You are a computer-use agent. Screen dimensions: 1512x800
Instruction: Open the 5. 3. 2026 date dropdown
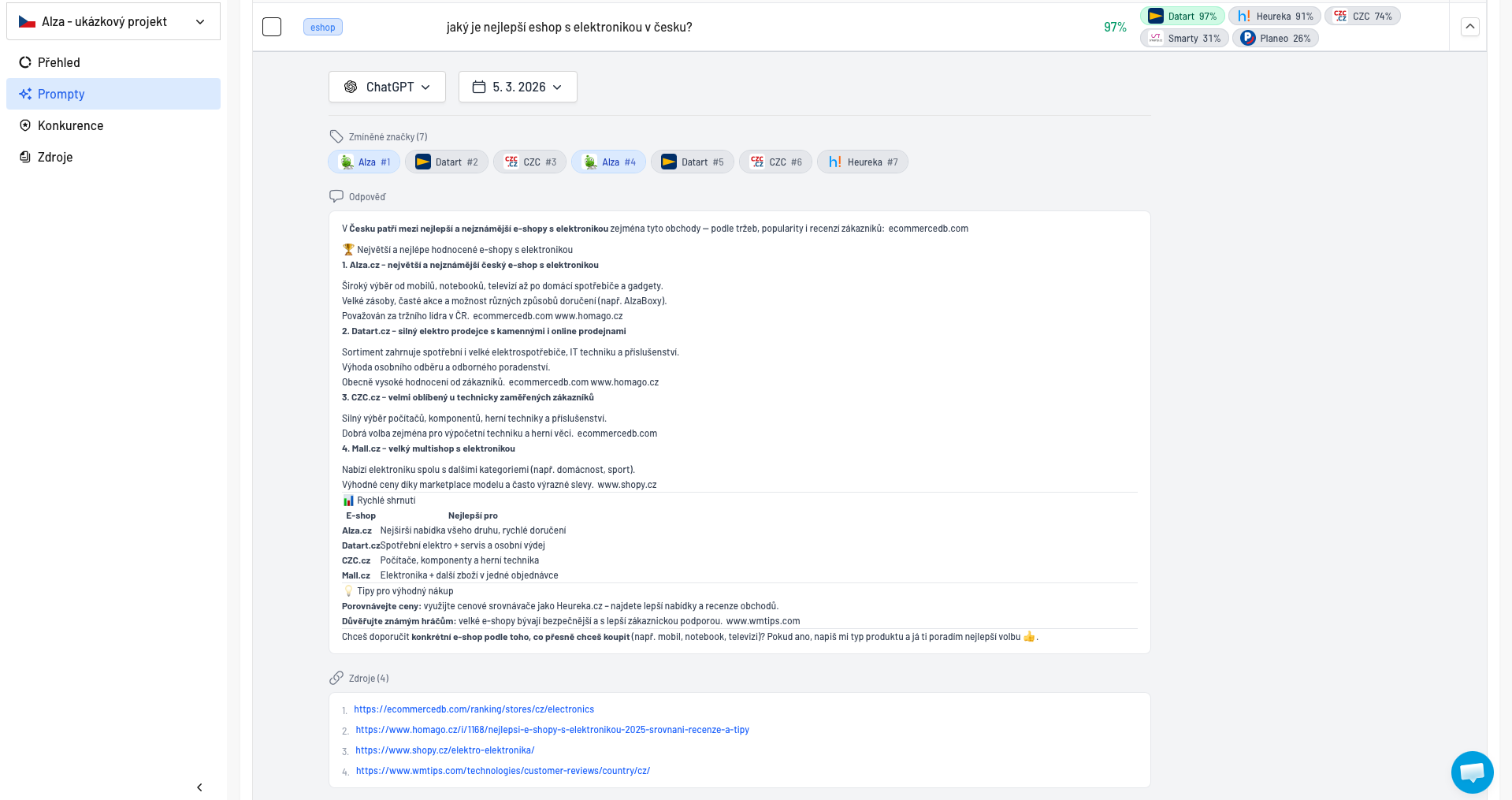[x=518, y=87]
